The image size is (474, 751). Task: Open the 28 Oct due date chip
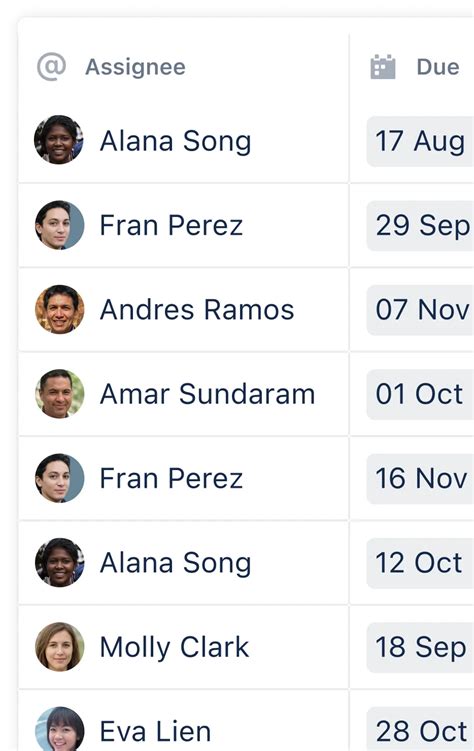420,729
